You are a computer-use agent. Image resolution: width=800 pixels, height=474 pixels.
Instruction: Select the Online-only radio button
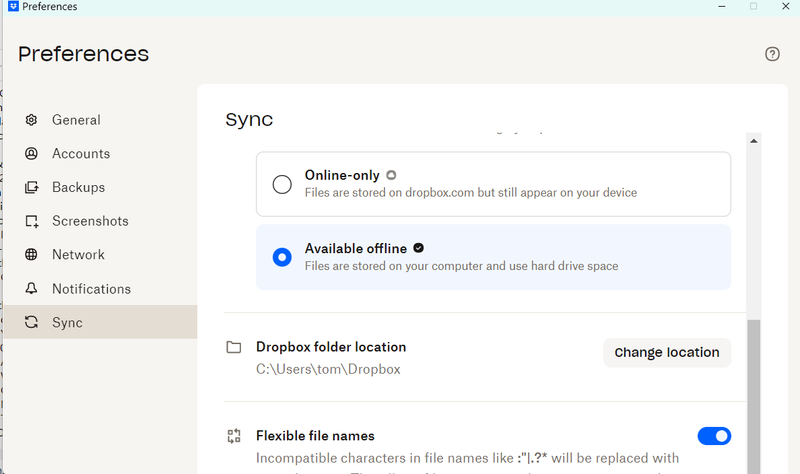pyautogui.click(x=282, y=184)
